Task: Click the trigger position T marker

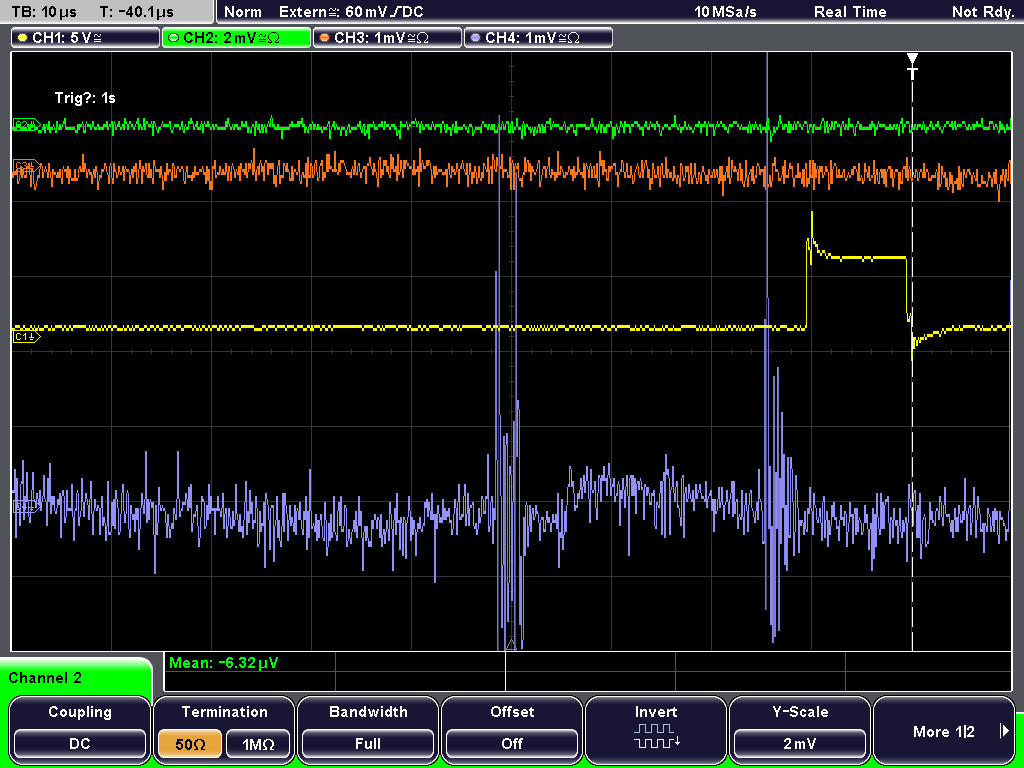Action: click(x=912, y=66)
